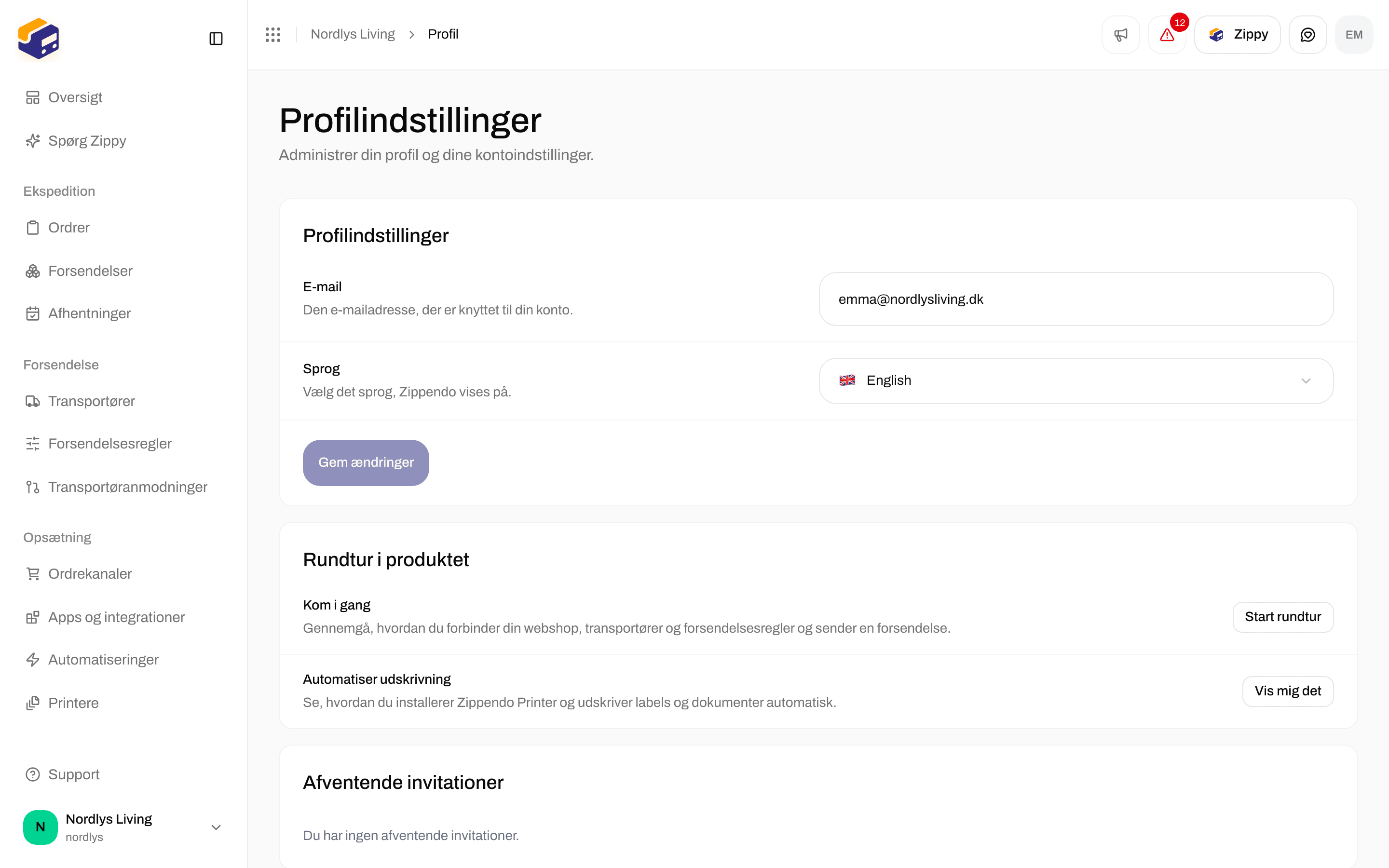The image size is (1389, 868).
Task: Click the Oversigt dashboard icon
Action: (x=33, y=97)
